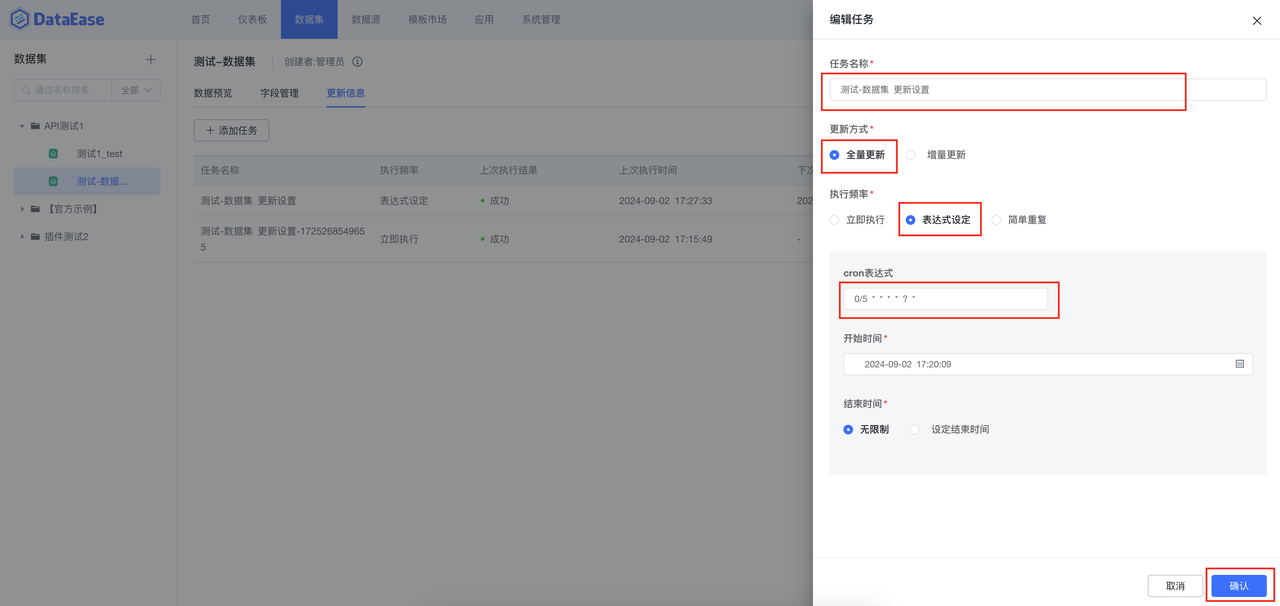The width and height of the screenshot is (1280, 606).
Task: Click the green dataset icon beside 测试1_test
Action: tap(54, 152)
